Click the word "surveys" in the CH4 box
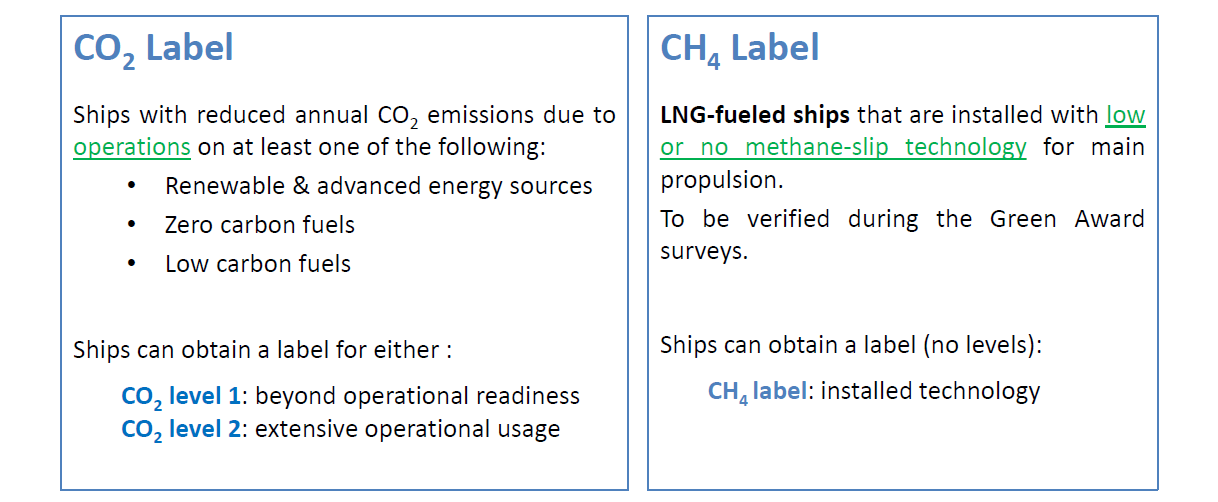 point(703,250)
